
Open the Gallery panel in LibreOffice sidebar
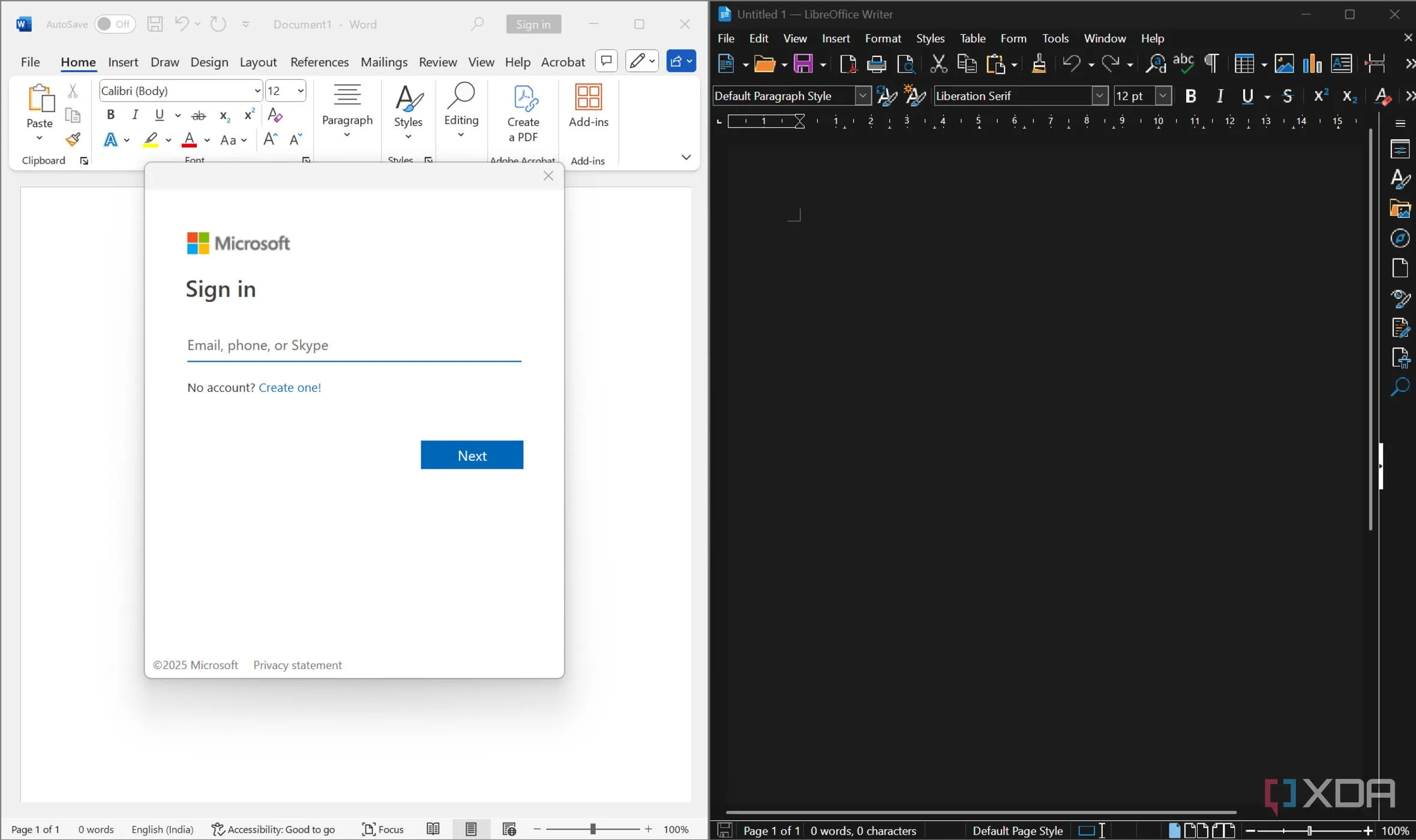1400,209
